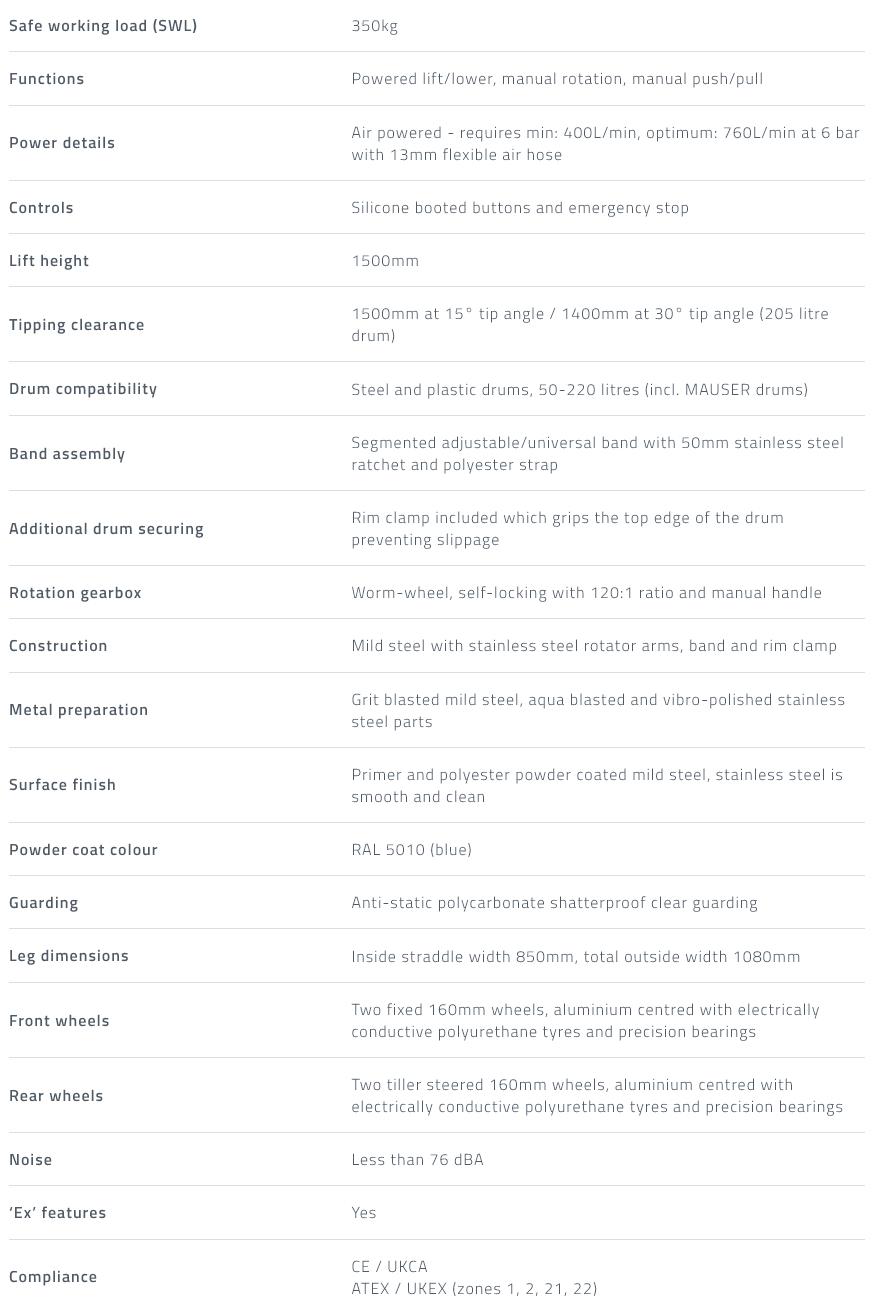
Task: Click the Metal preparation label
Action: 79,710
